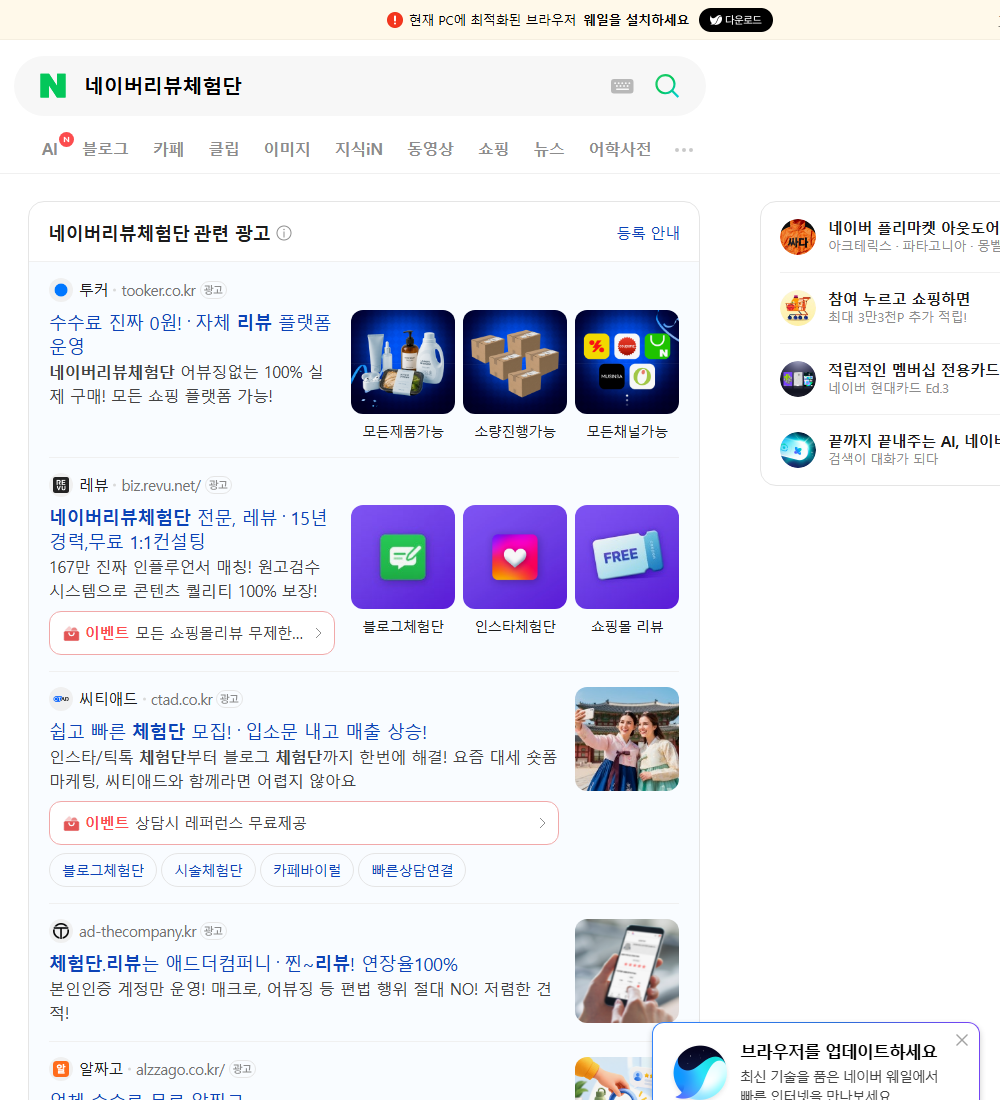
Task: Open the 참여 누르고 쇼핑하면 sidebar item
Action: pos(890,307)
